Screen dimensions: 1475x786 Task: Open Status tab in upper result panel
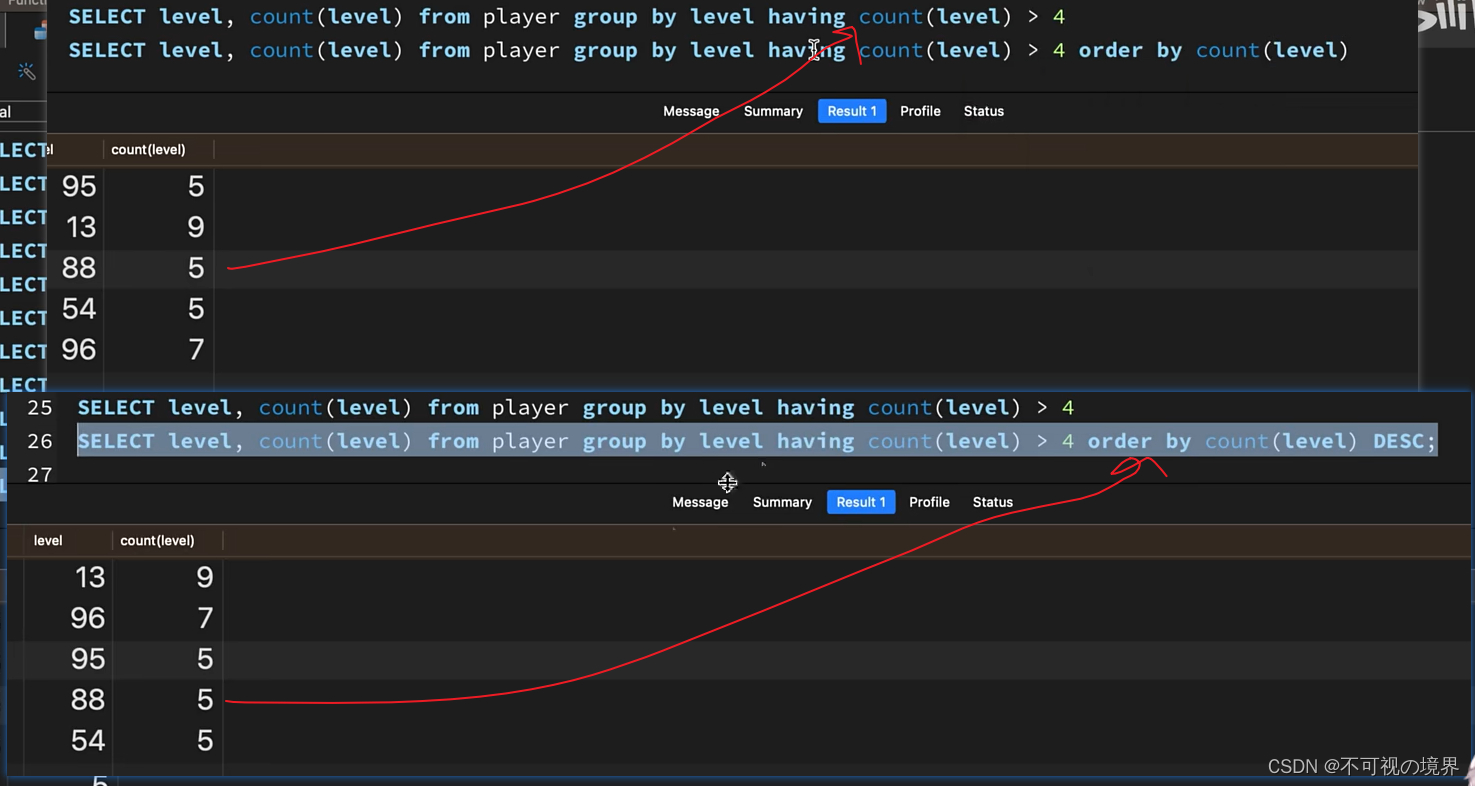(x=984, y=111)
